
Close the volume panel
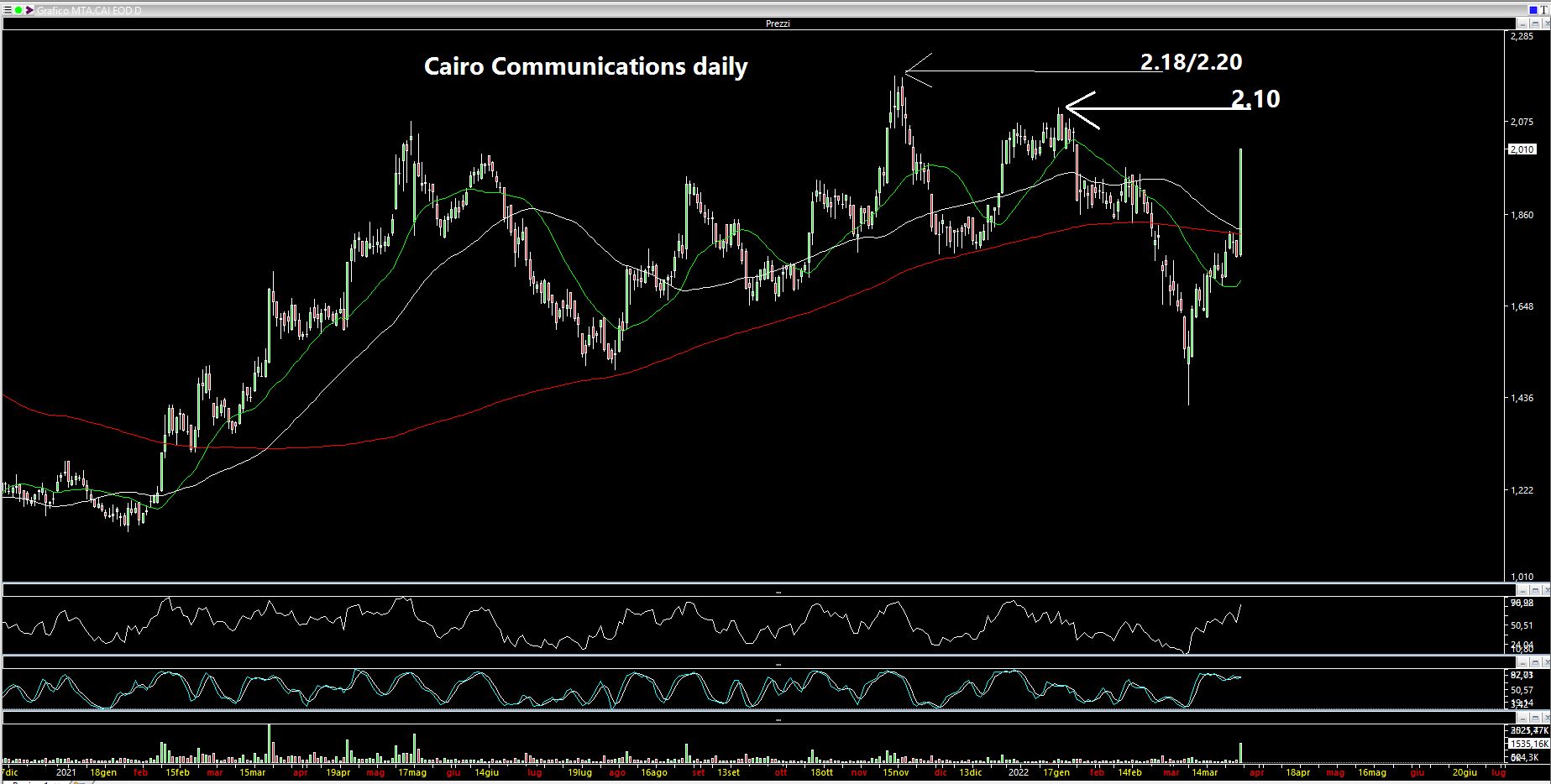[1547, 718]
